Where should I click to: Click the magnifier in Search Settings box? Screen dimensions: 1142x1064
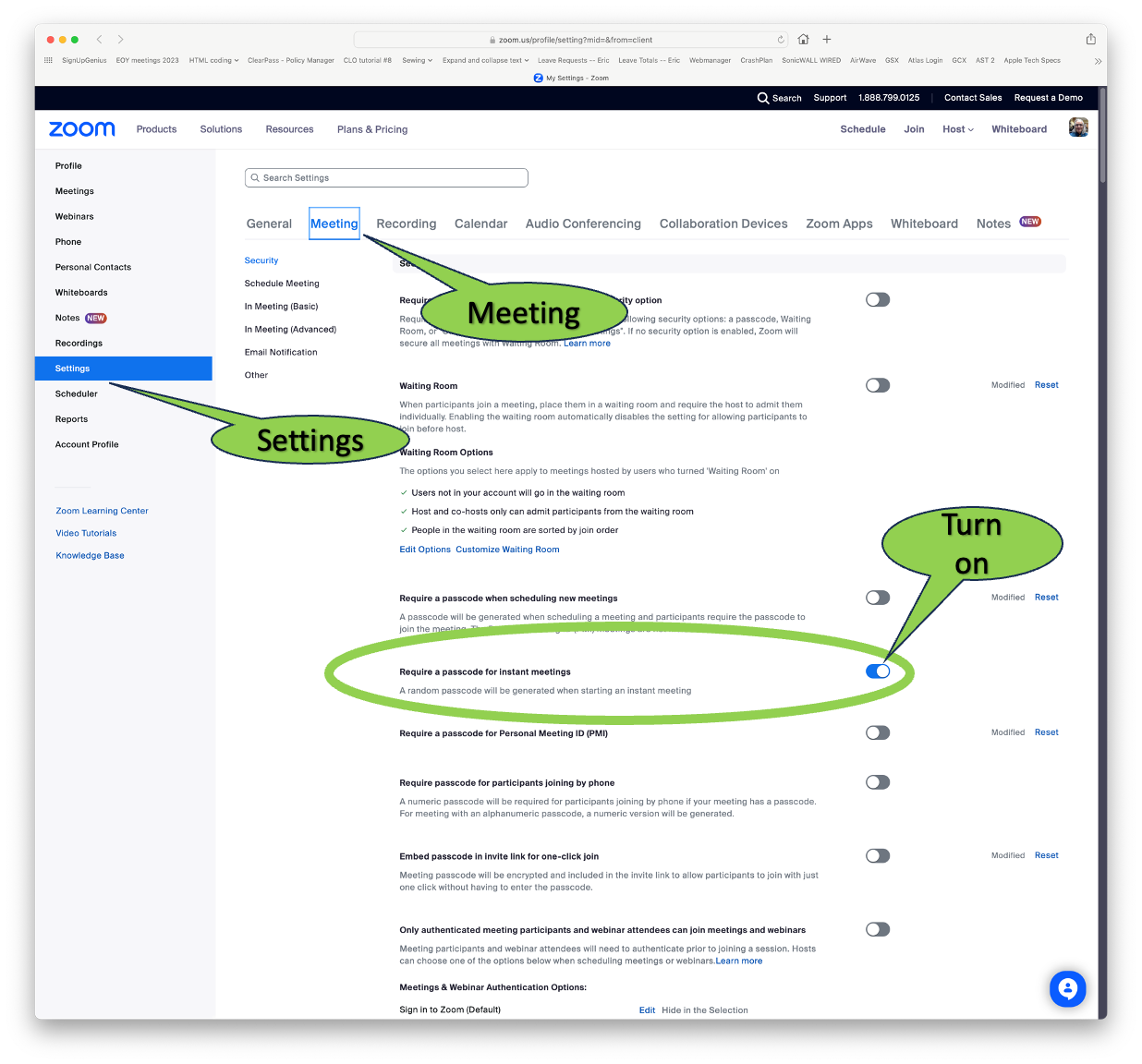[255, 178]
